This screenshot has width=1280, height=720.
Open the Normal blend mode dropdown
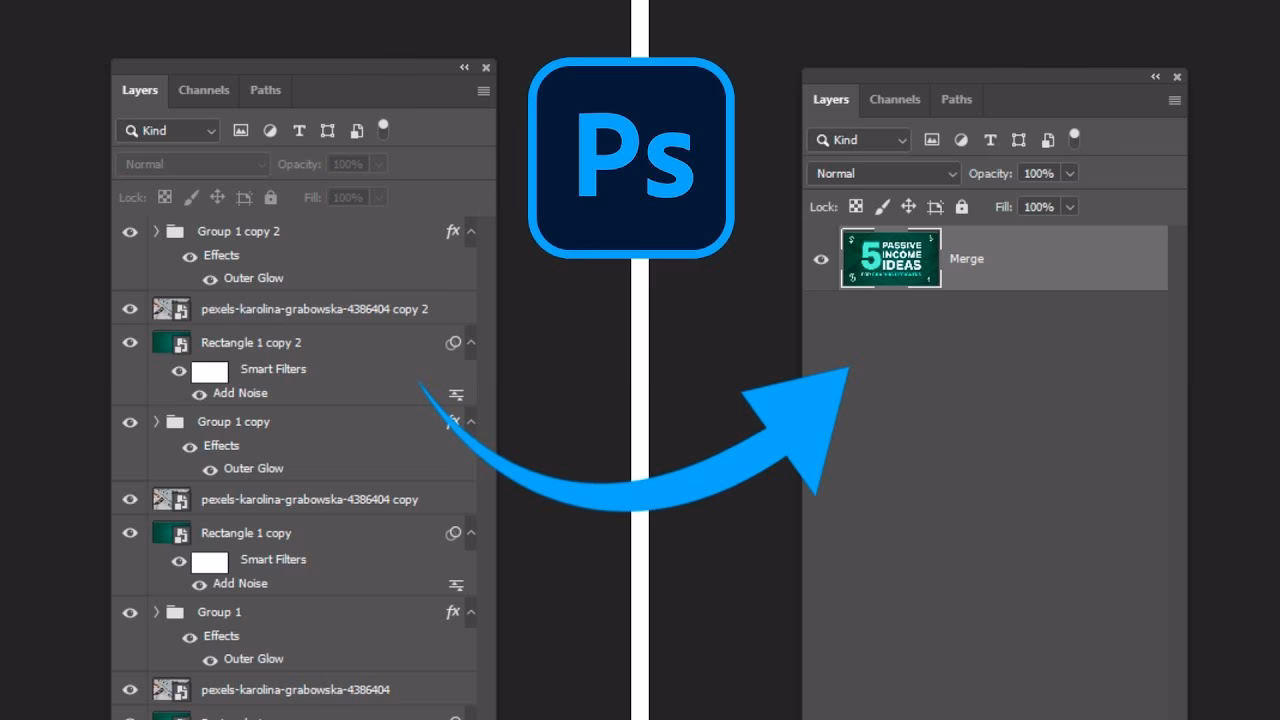(881, 173)
